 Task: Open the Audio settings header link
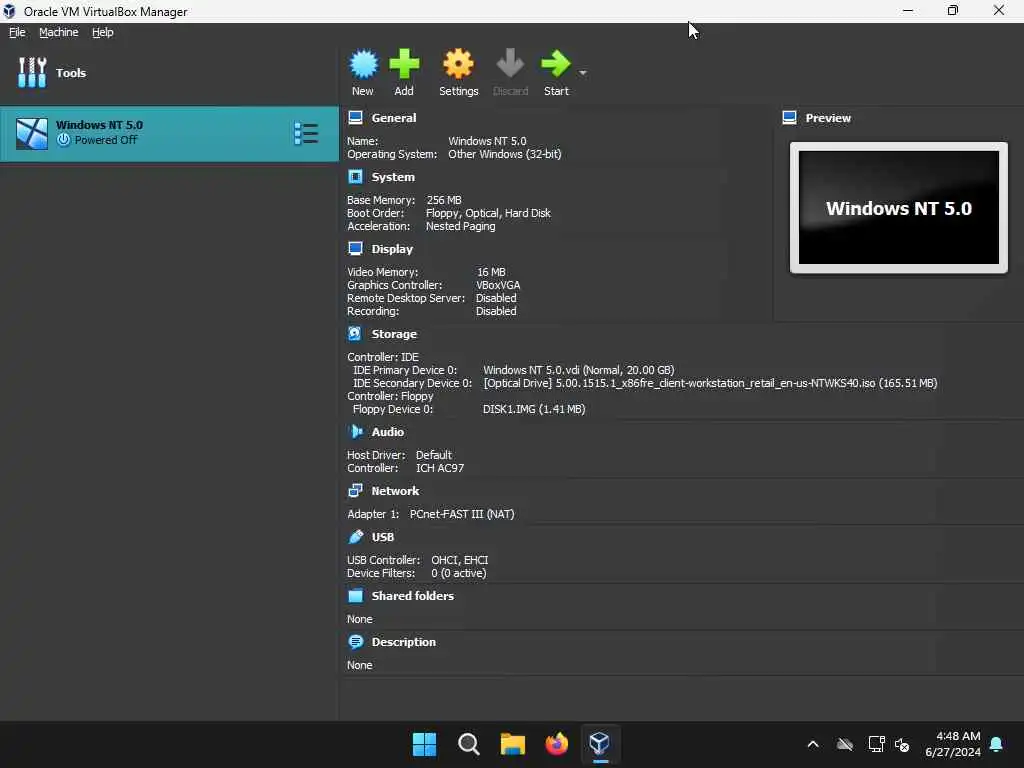click(388, 432)
